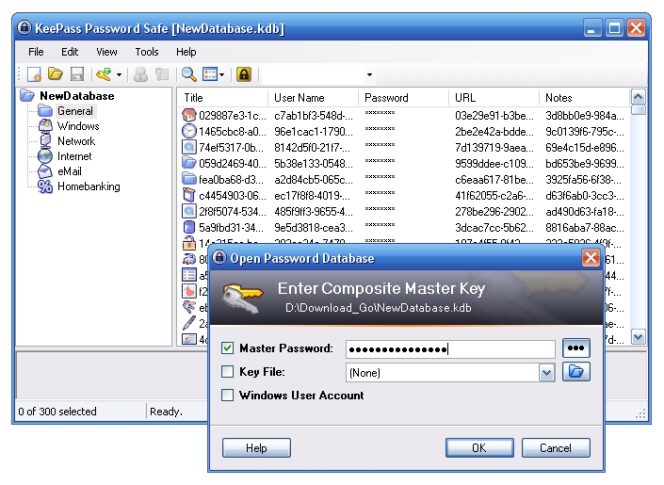Screen dimensions: 664x485
Task: Click the Find magnifier toolbar icon
Action: [x=189, y=75]
